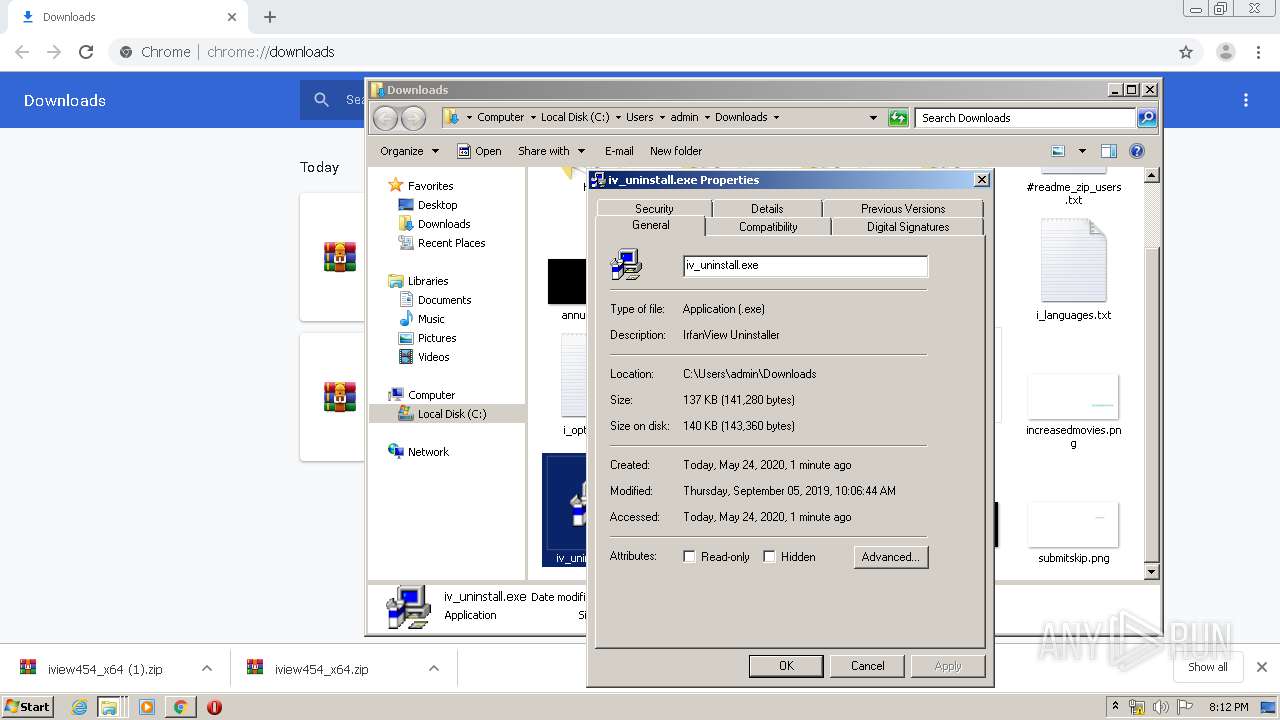
Task: Select the increasedmovies.png thumbnail
Action: (x=1073, y=396)
